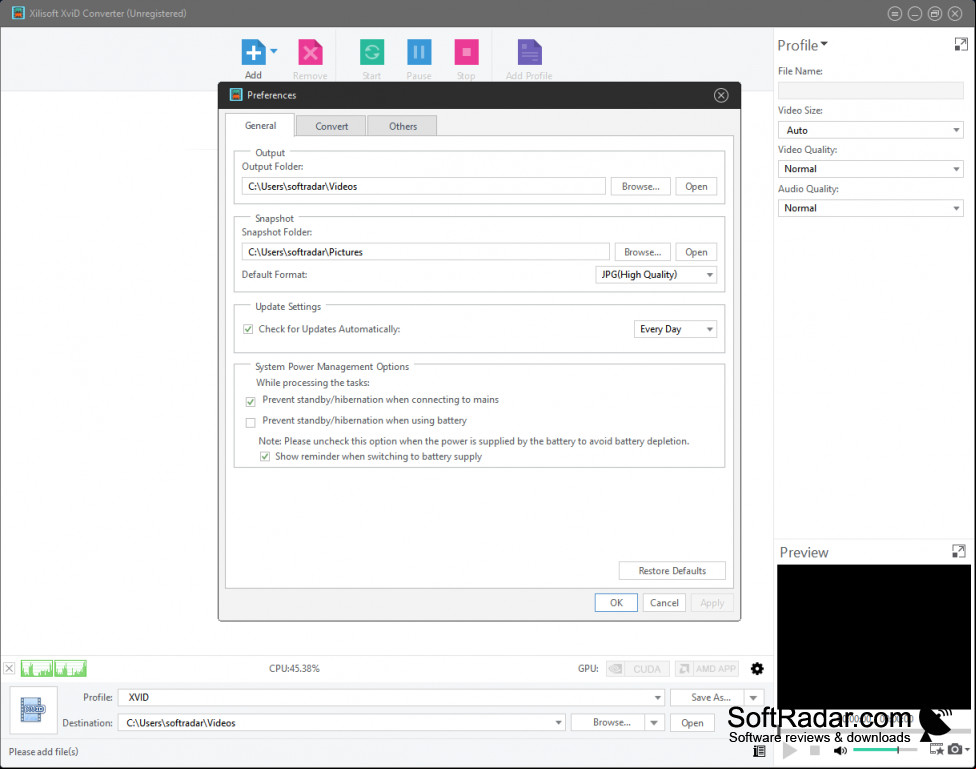The image size is (976, 769).
Task: Expand the Profile panel via corner icon
Action: click(x=960, y=44)
